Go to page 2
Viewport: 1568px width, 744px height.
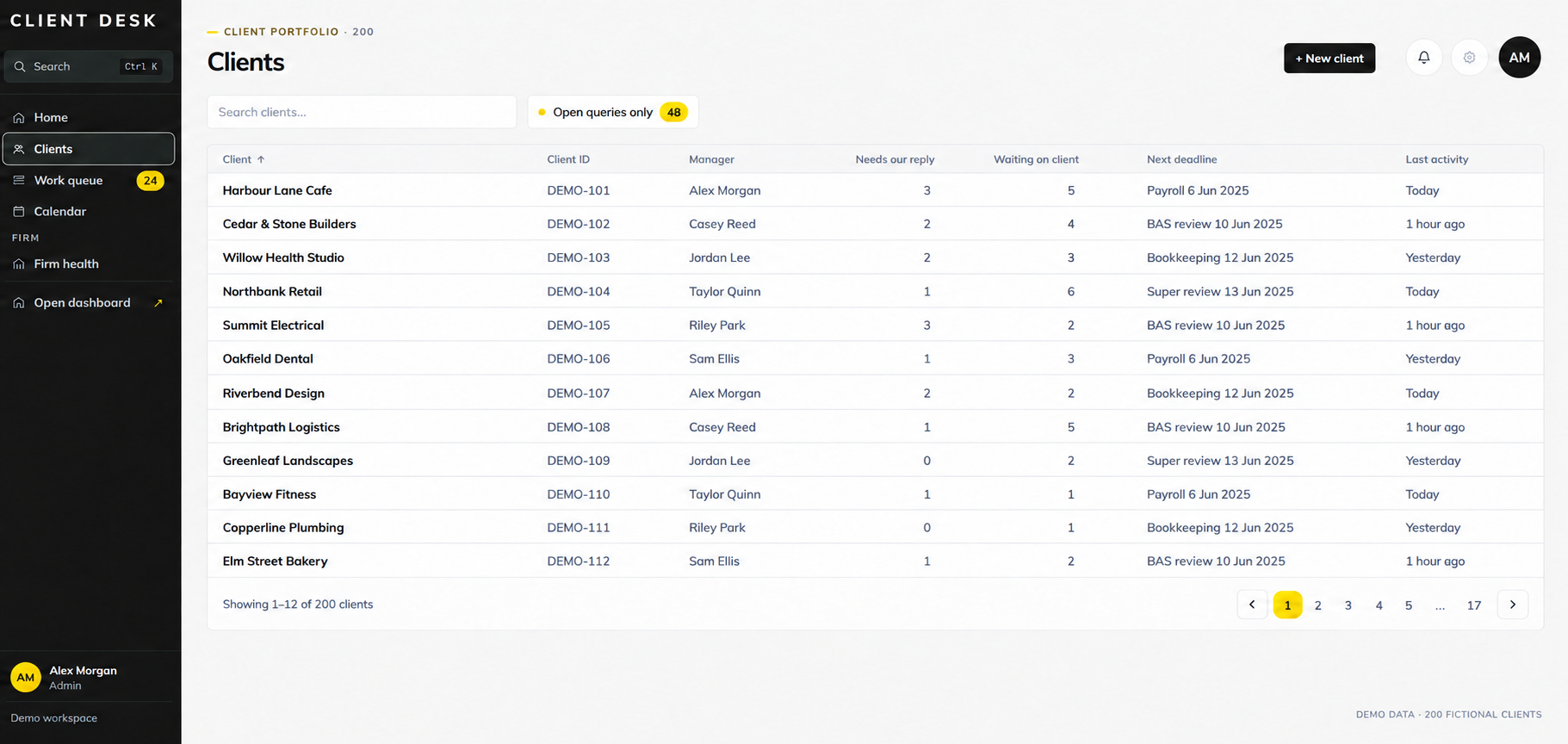click(1317, 604)
